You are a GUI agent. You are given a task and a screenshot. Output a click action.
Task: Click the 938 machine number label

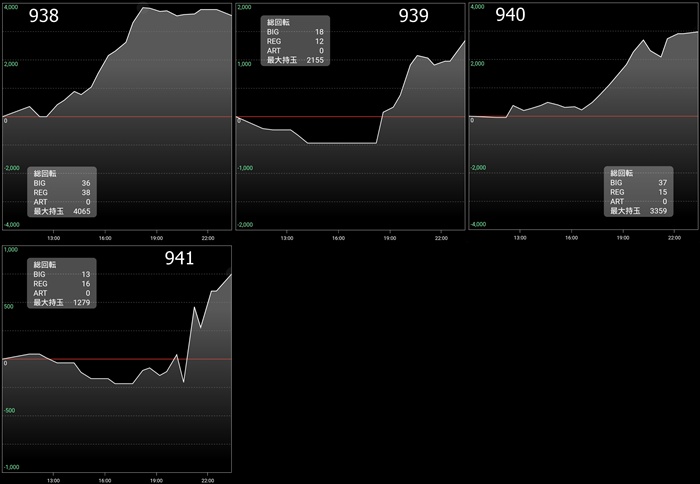tap(44, 16)
